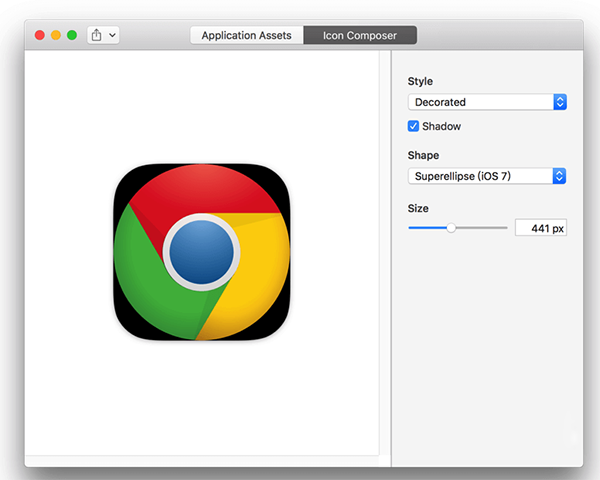Click the gray unfilled Size slider track

[x=482, y=228]
